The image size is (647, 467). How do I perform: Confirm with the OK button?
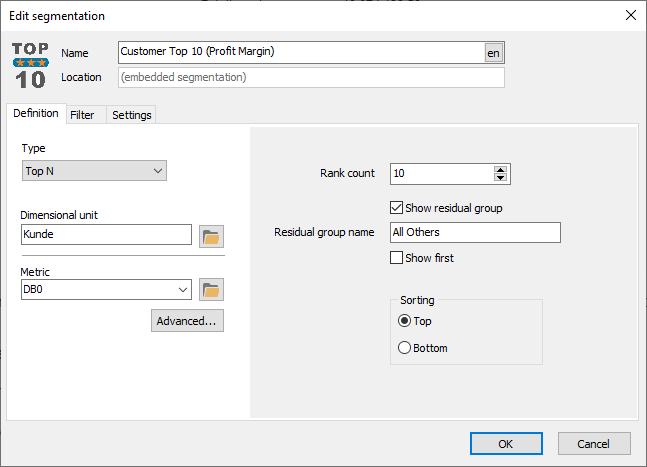pyautogui.click(x=506, y=444)
